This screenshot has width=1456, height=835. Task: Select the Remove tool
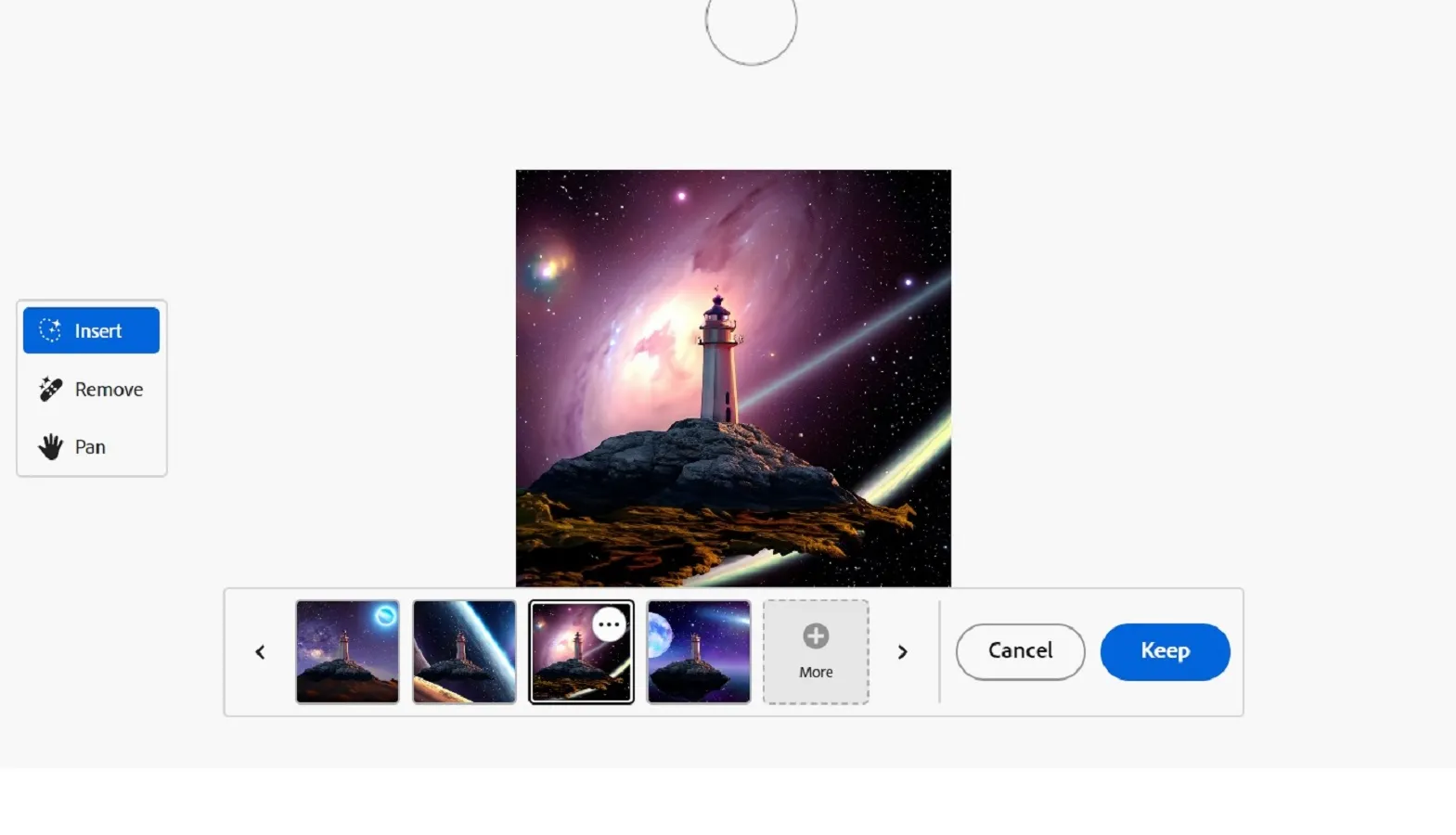pyautogui.click(x=91, y=389)
